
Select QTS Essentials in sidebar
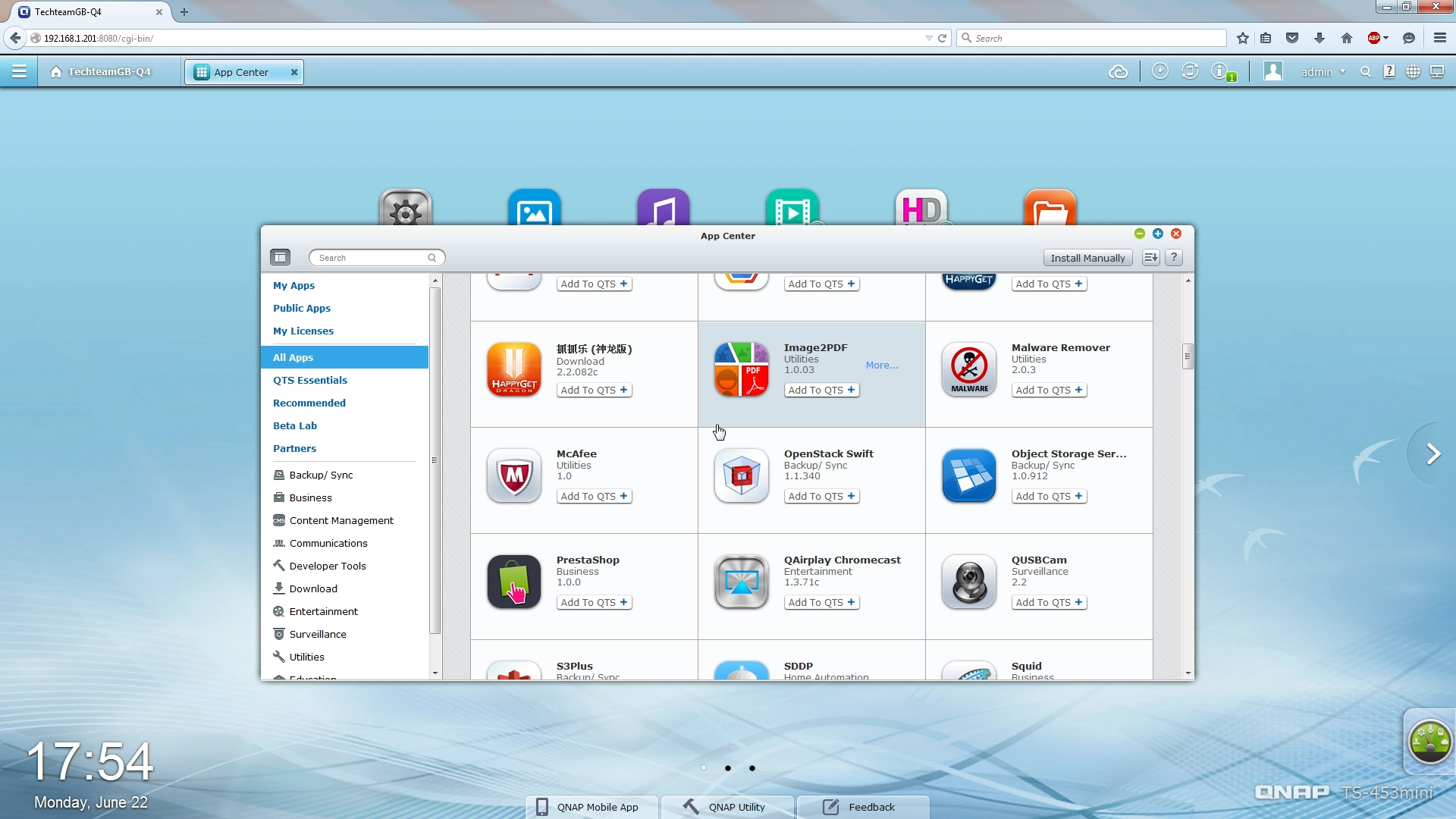tap(310, 380)
